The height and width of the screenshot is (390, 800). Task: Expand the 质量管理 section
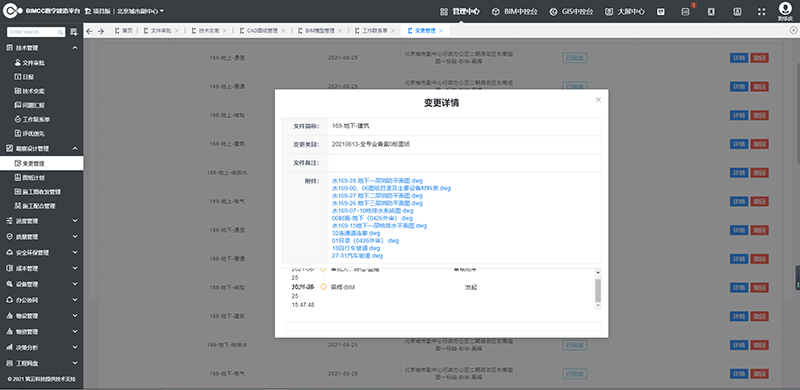coord(42,237)
